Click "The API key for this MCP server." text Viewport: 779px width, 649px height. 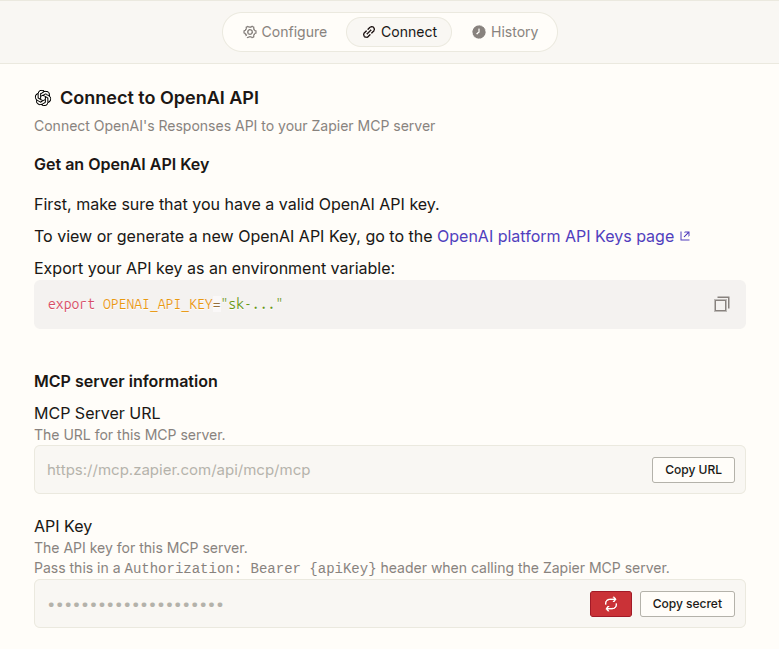tap(141, 548)
